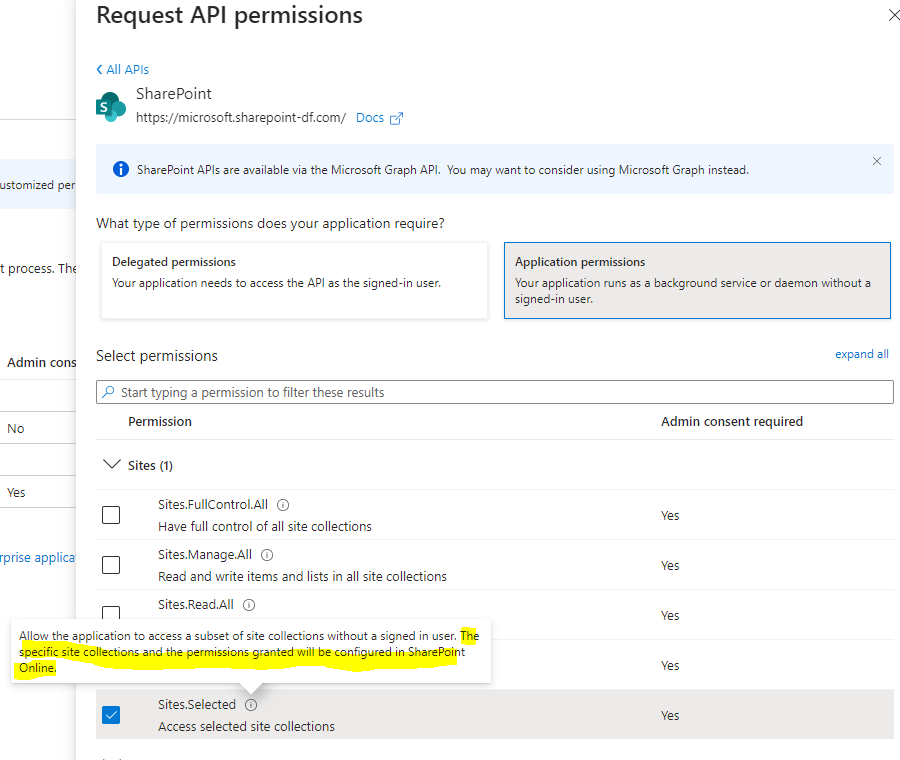Click the expand all link
900x760 pixels.
pos(861,354)
